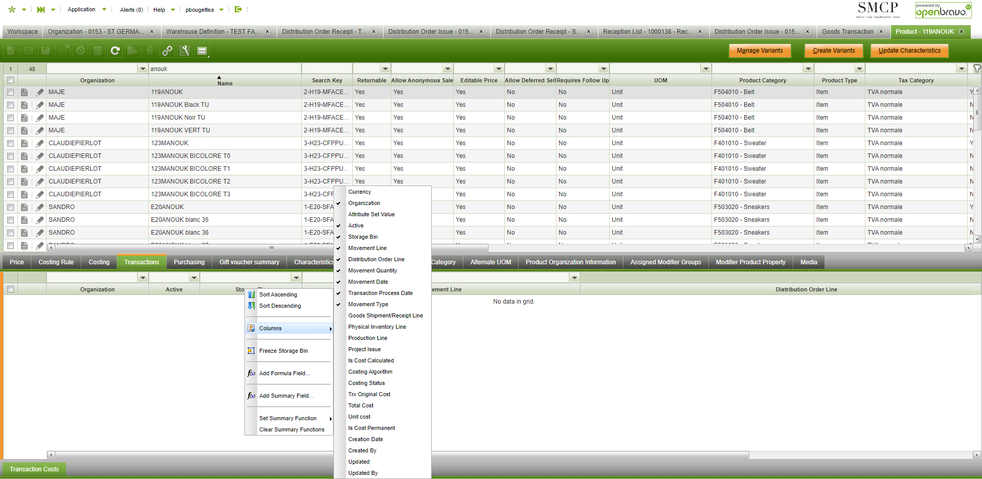
Task: Click the Manage Variants button
Action: pos(759,50)
